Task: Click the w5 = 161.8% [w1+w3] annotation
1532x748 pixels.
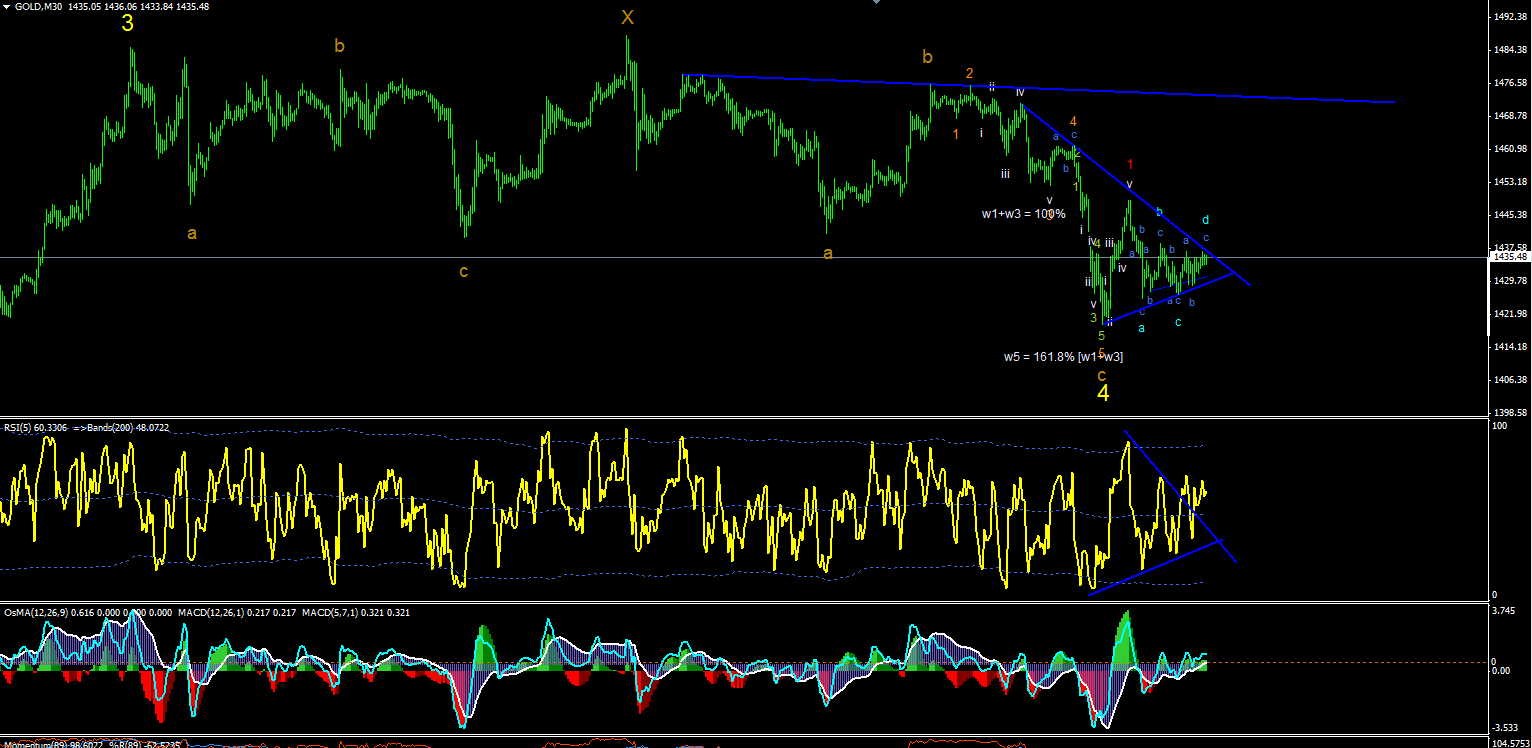Action: (x=1063, y=356)
